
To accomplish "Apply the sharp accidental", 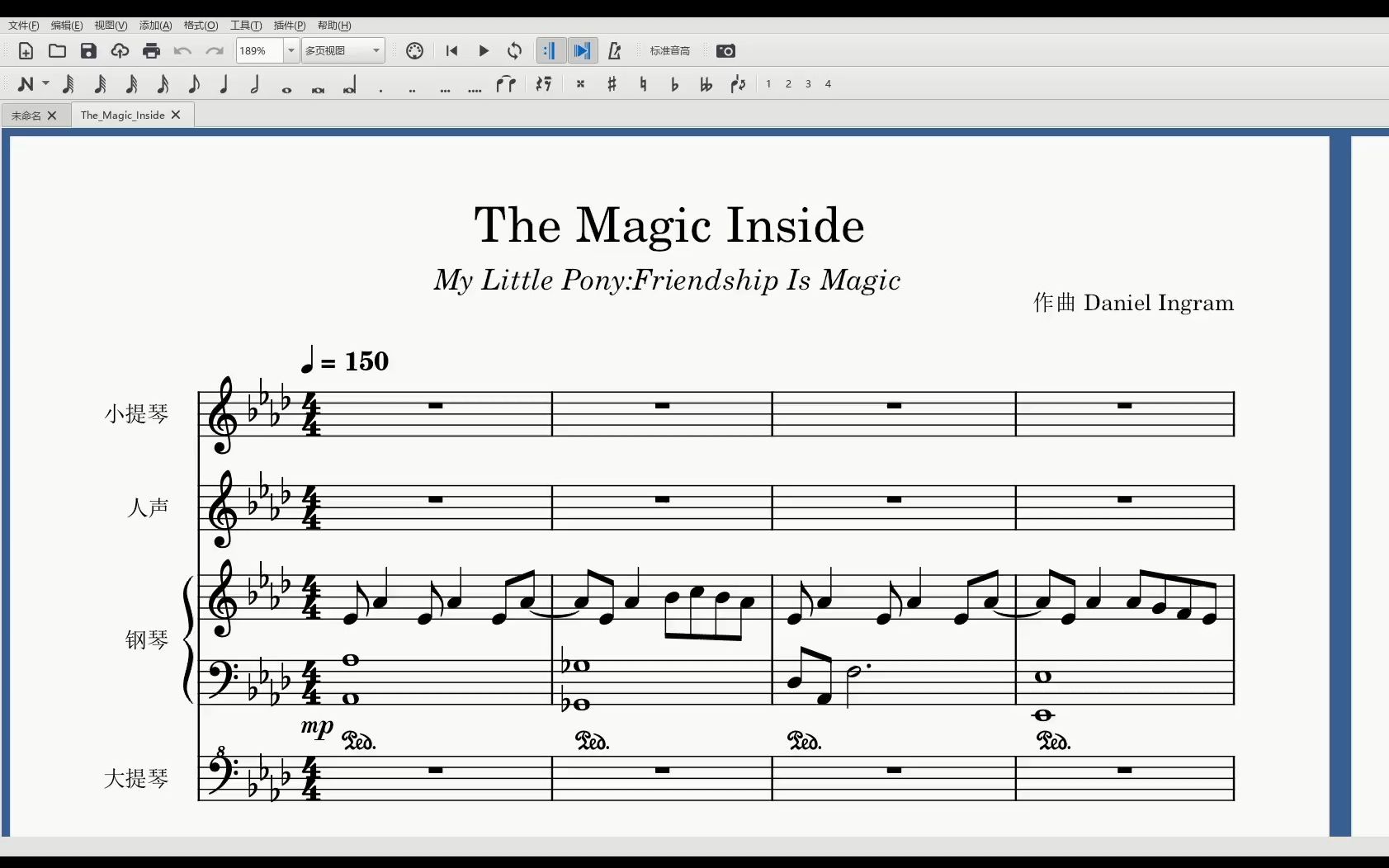I will 612,84.
